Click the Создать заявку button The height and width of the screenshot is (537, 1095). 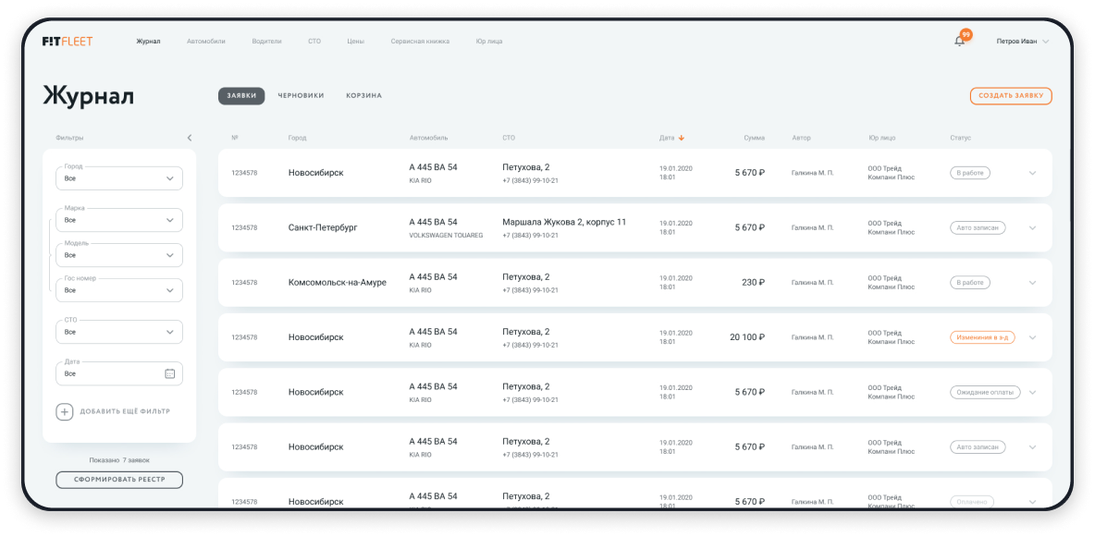(x=1010, y=96)
